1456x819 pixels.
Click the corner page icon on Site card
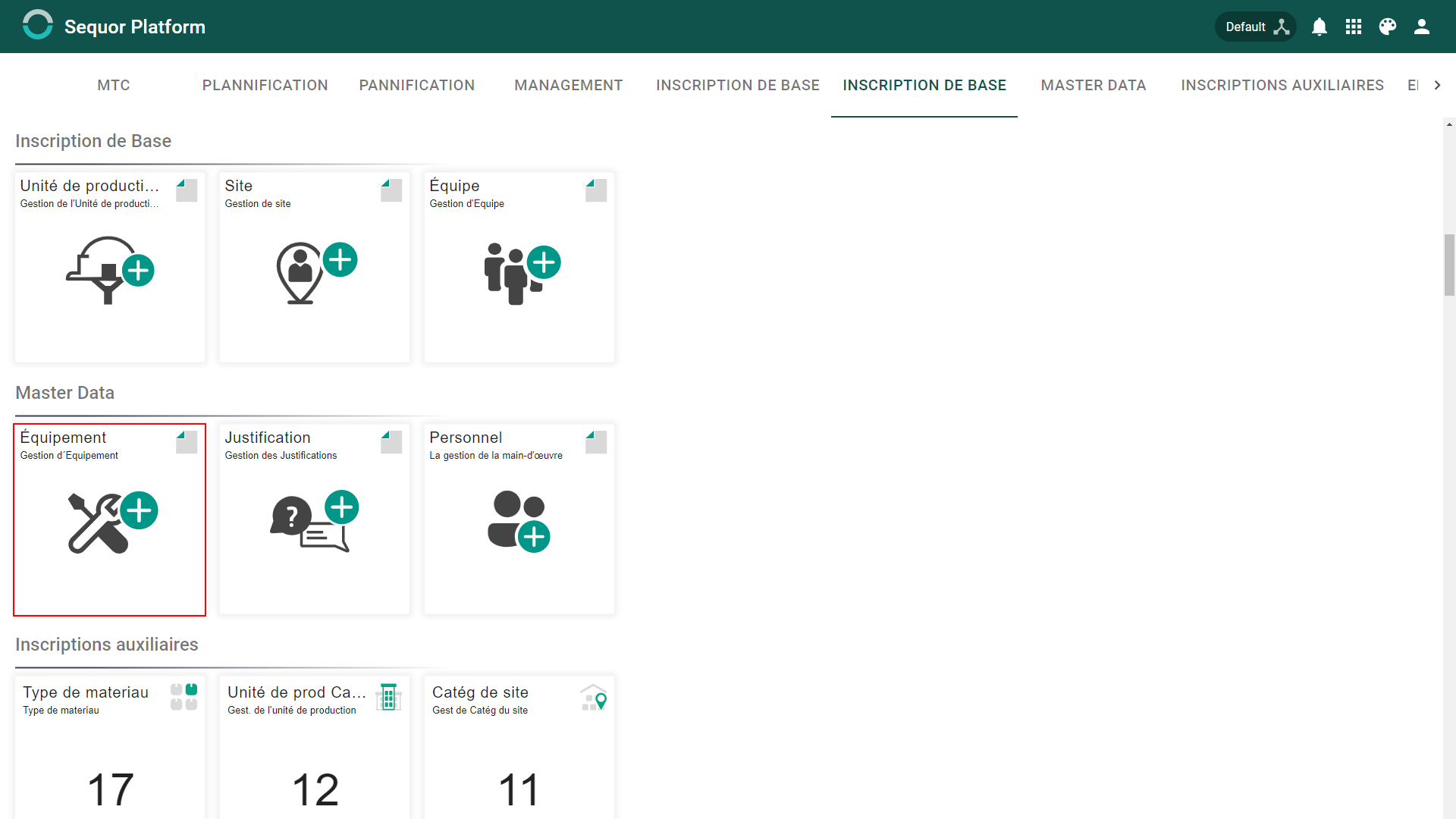tap(391, 190)
